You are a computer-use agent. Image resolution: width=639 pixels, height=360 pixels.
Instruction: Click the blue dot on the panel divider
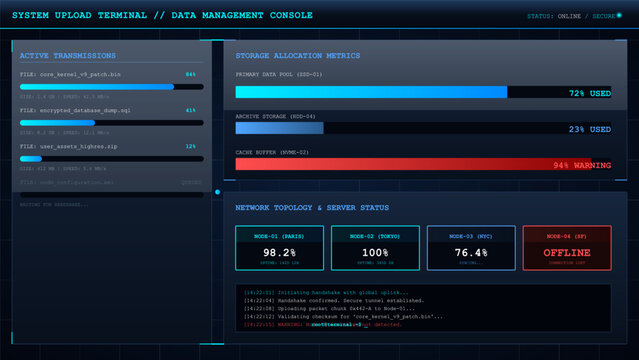pos(218,192)
